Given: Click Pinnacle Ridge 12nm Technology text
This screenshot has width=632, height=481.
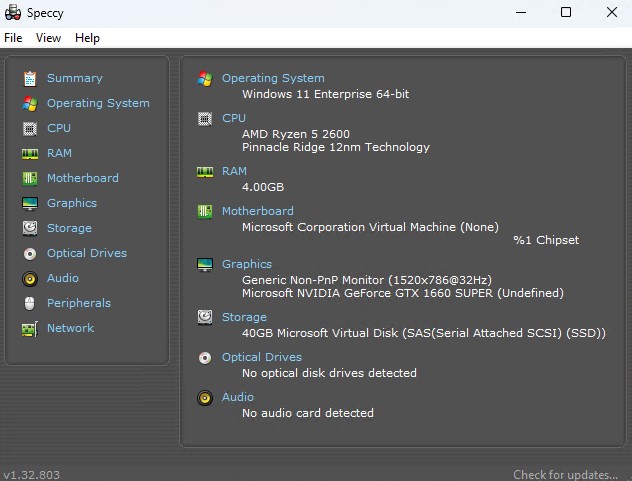Looking at the screenshot, I should 336,147.
